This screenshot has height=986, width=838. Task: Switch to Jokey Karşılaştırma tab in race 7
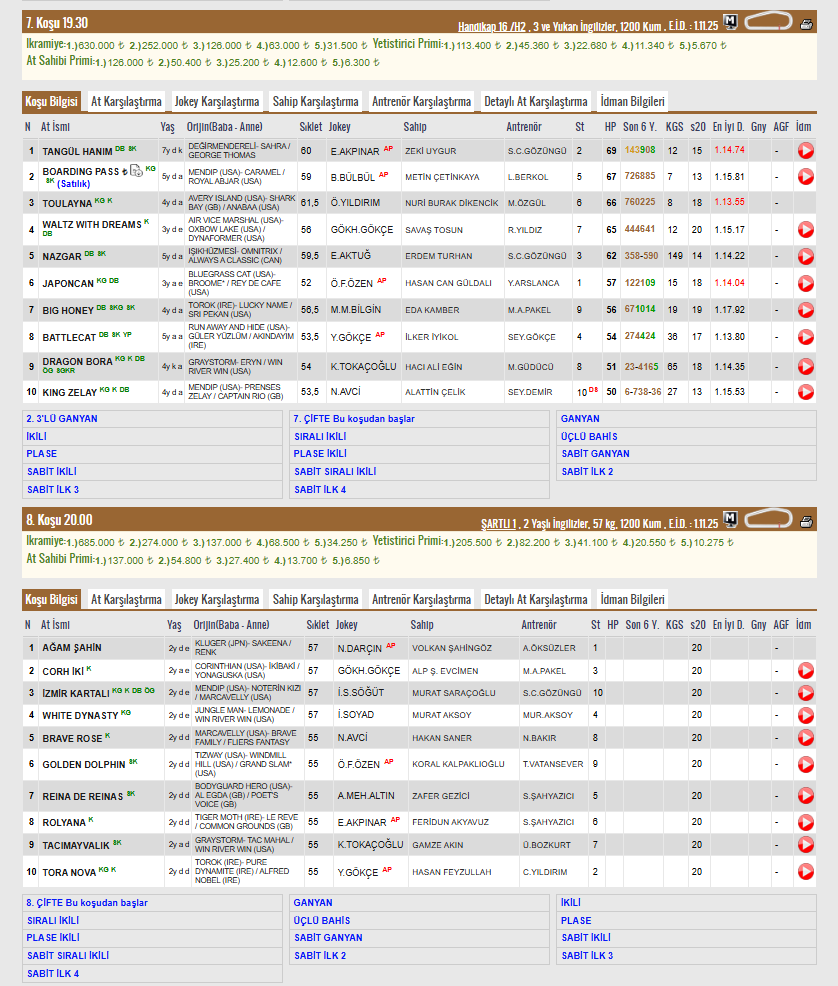(x=217, y=101)
